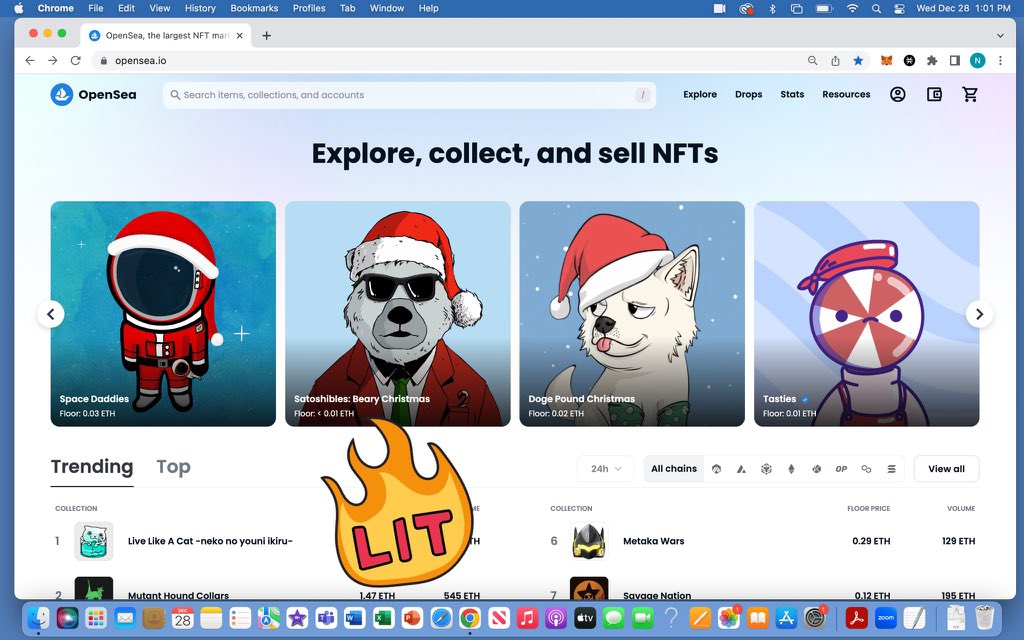The image size is (1024, 640).
Task: Toggle the All chains filter
Action: (673, 468)
